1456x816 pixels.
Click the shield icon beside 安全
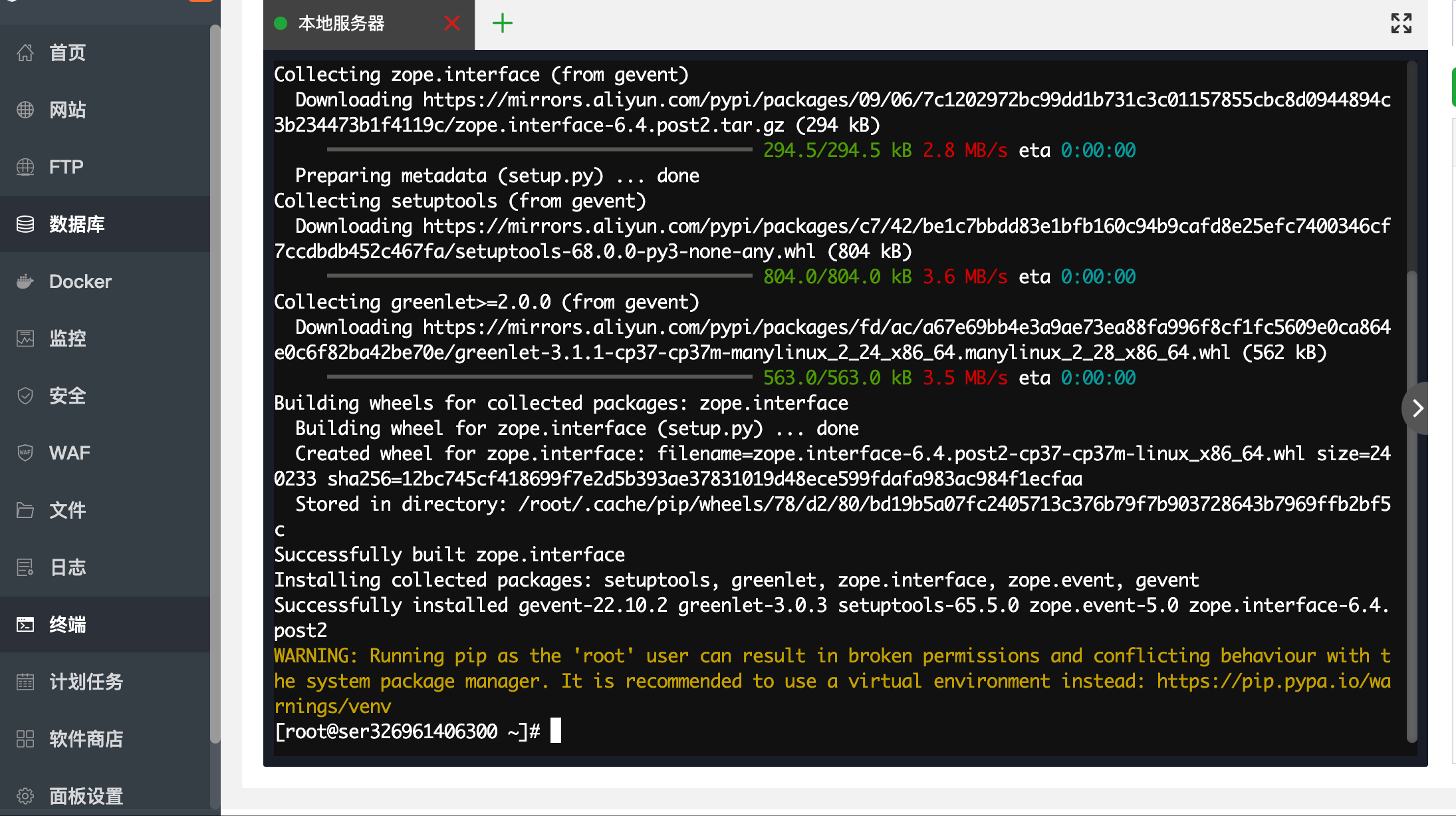(25, 396)
